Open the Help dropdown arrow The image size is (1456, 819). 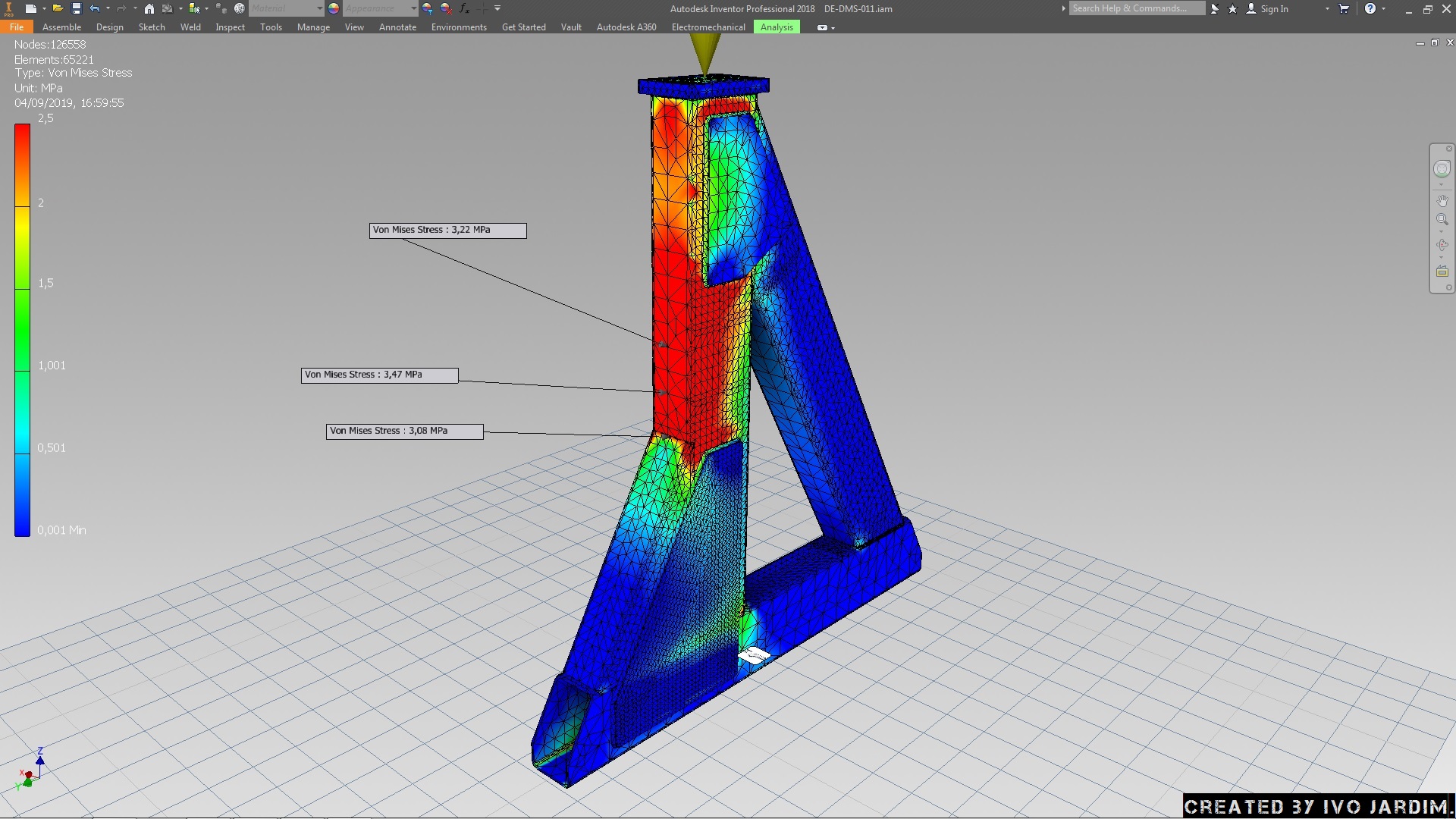(1384, 8)
